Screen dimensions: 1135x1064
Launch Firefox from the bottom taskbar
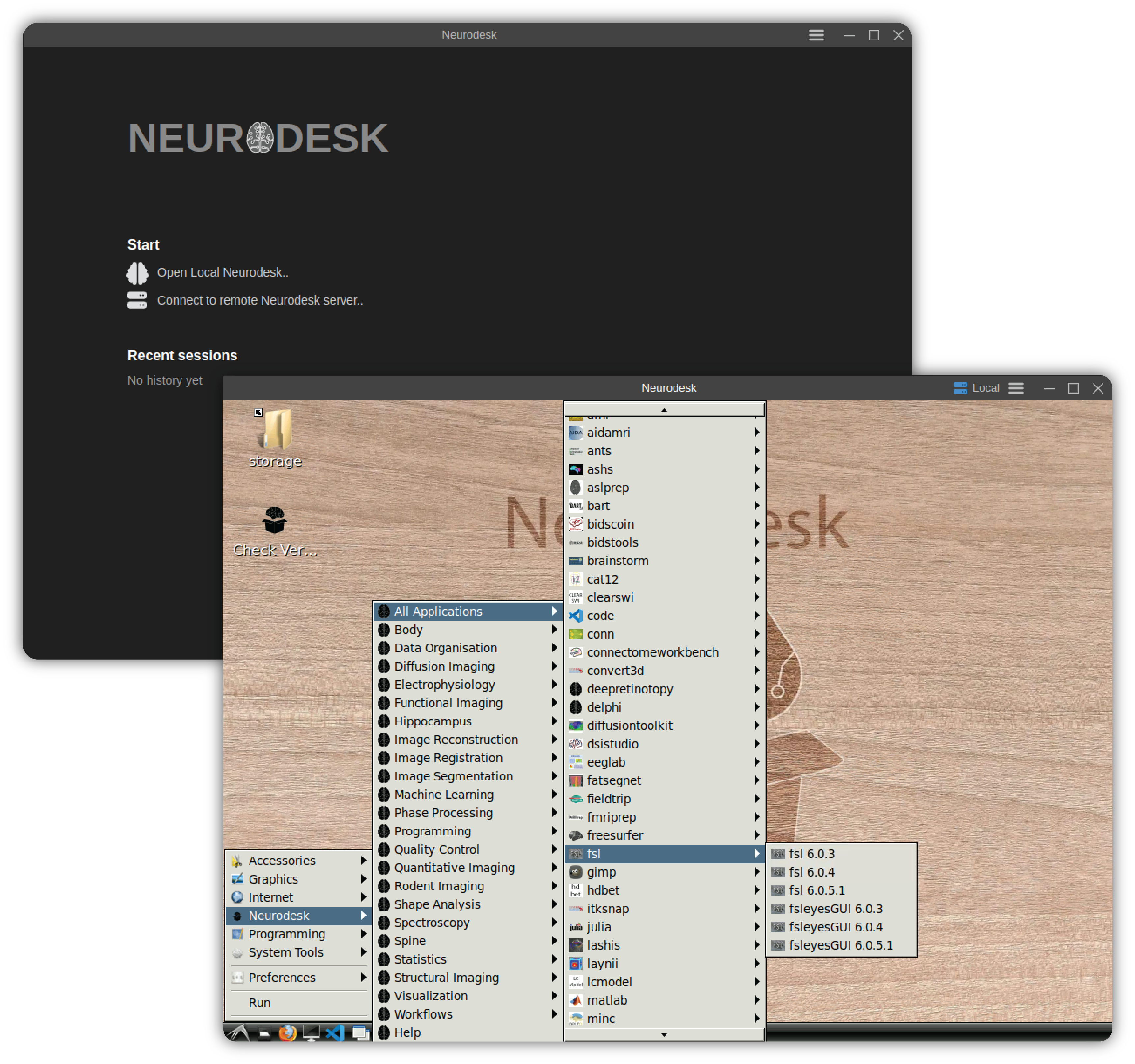click(287, 1033)
